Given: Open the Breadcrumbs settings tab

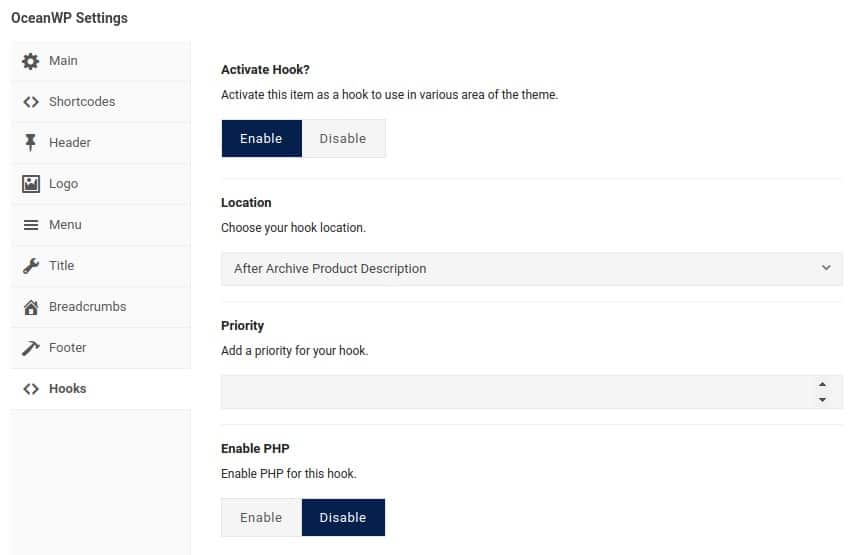Looking at the screenshot, I should pos(101,307).
